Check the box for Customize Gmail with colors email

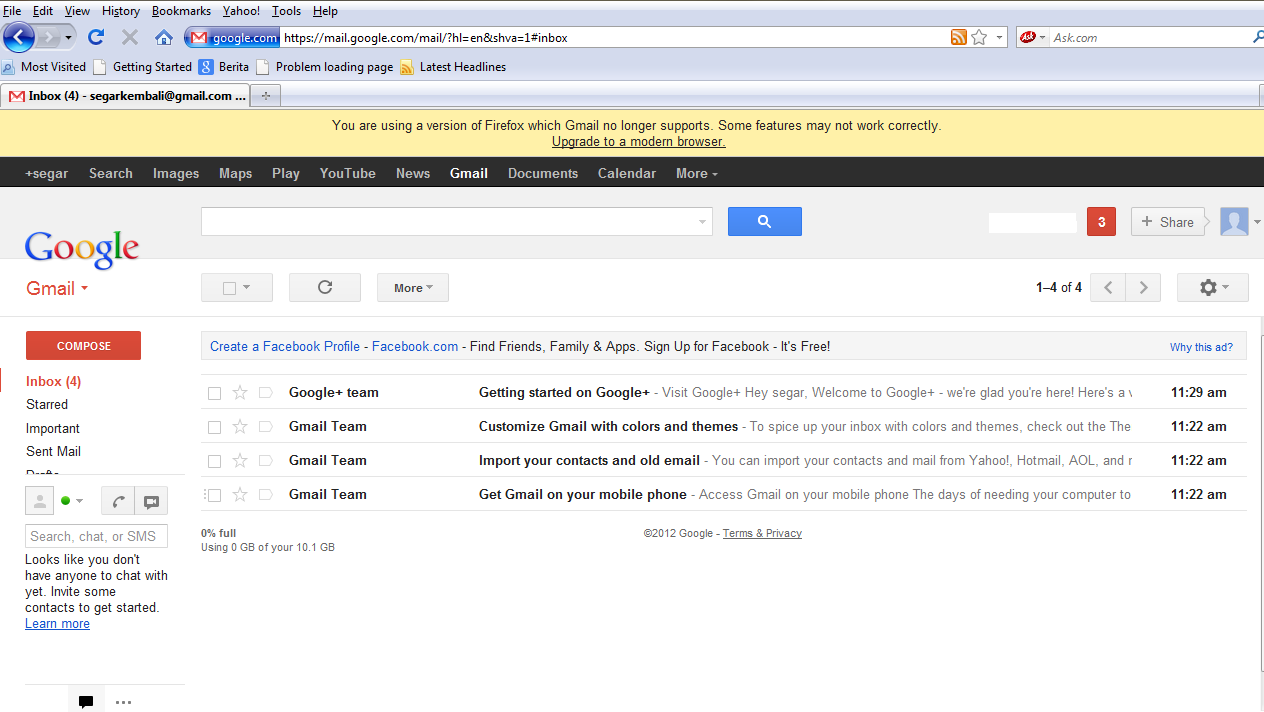tap(214, 427)
